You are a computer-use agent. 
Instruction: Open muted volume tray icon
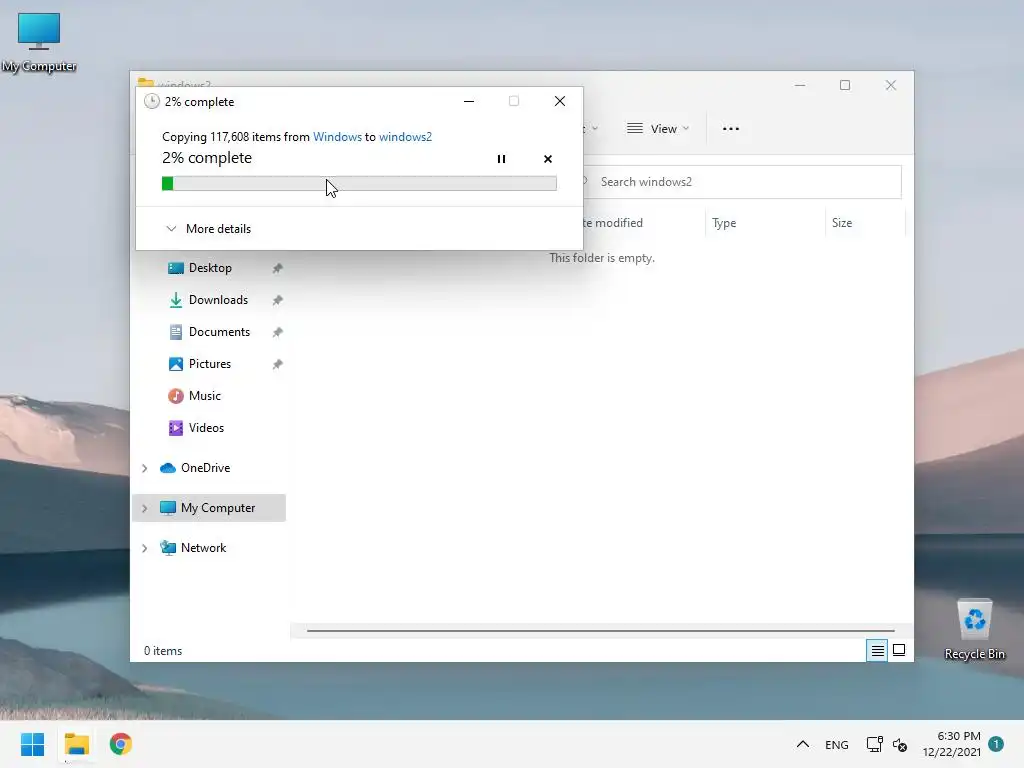click(900, 744)
